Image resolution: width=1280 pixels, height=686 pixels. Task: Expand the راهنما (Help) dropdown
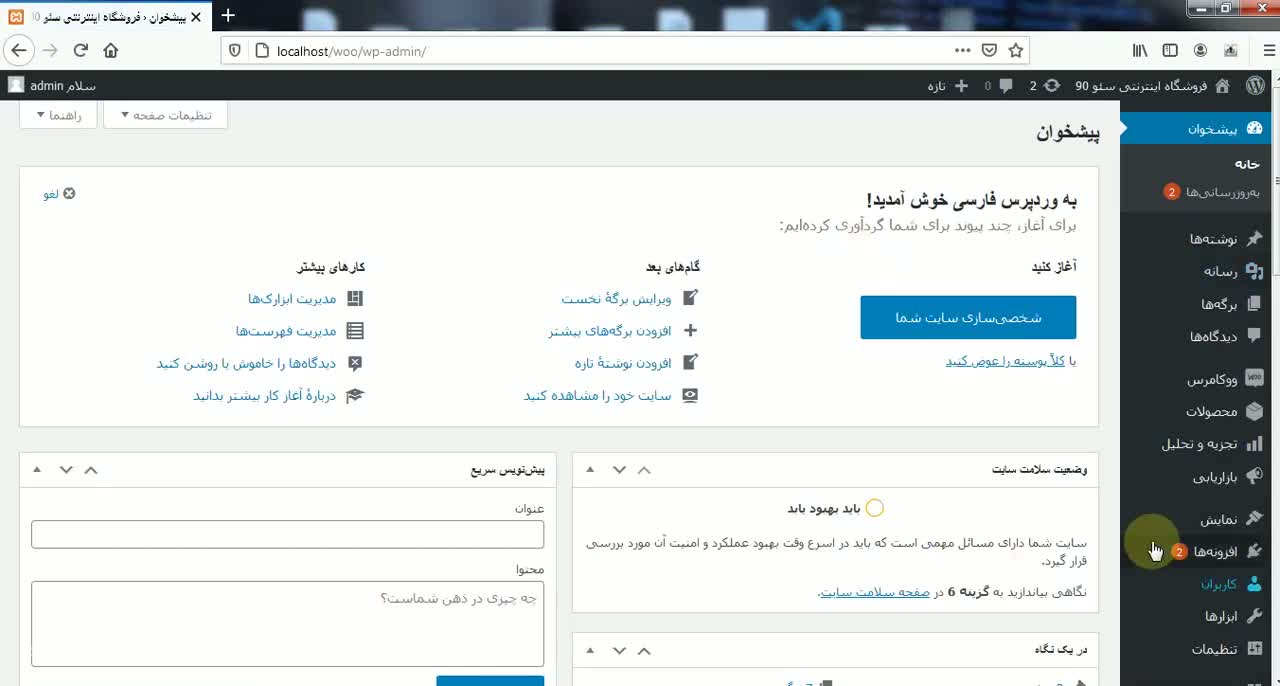click(x=60, y=115)
